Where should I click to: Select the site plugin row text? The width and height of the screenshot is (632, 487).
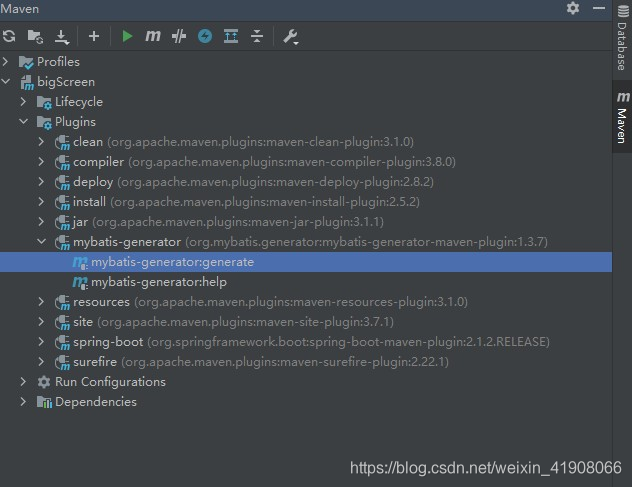pos(233,322)
